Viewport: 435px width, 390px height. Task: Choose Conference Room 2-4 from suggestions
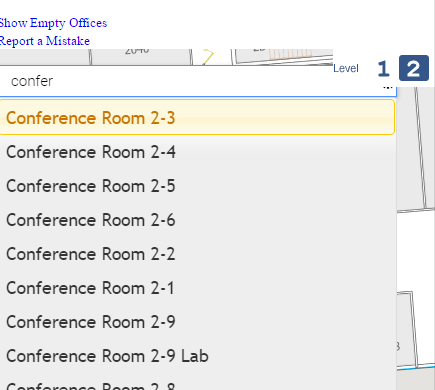coord(198,152)
